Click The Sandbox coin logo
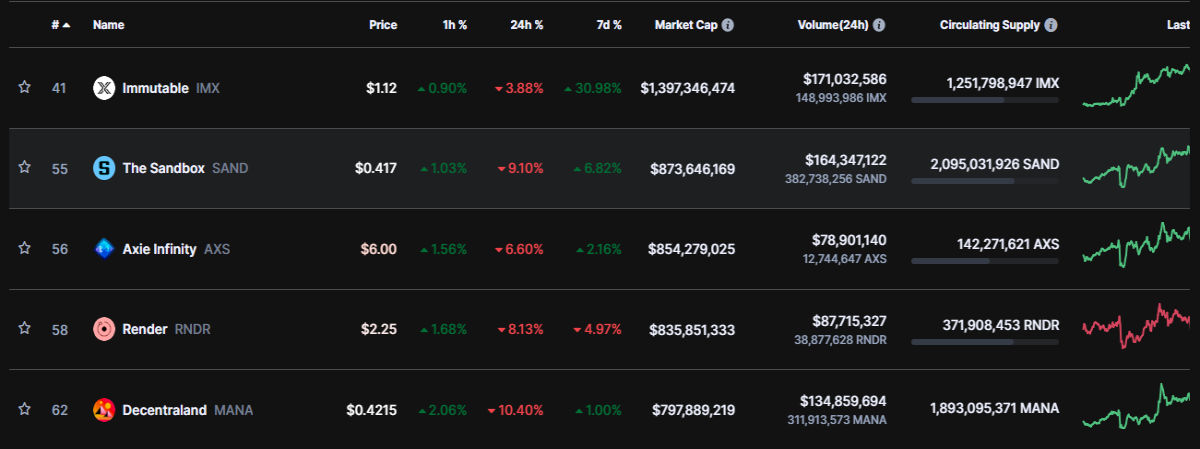The height and width of the screenshot is (449, 1200). coord(104,168)
